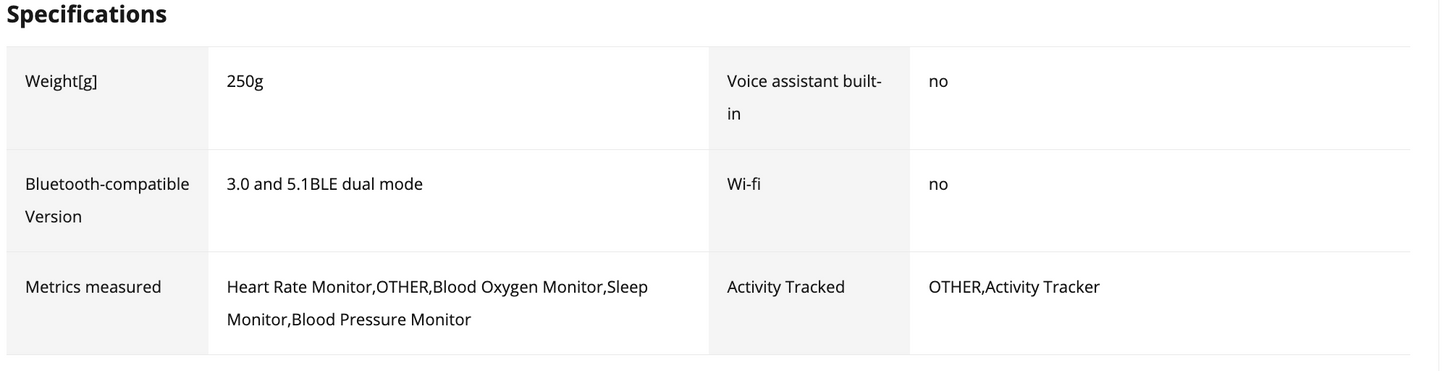Click the 'Activity Tracker' word in last row
Screen dimensions: 1445x371
point(1043,287)
